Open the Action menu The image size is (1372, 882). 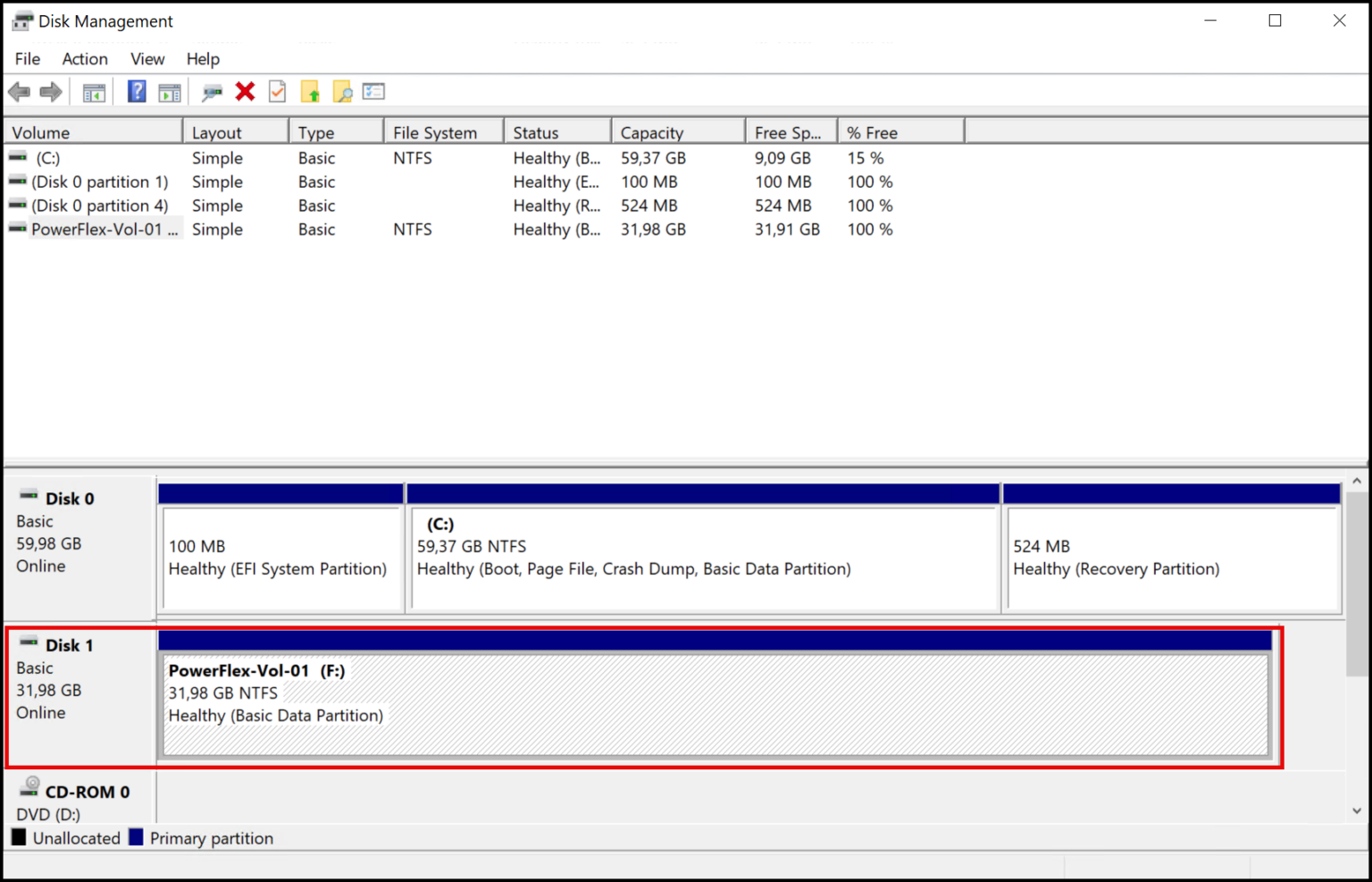pos(84,59)
